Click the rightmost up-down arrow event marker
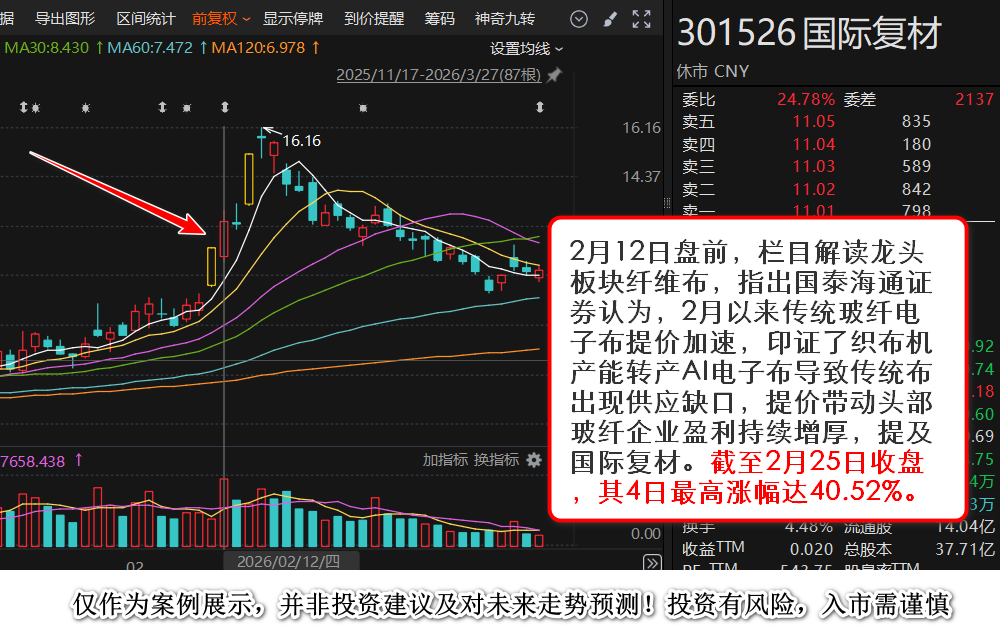 click(x=540, y=107)
